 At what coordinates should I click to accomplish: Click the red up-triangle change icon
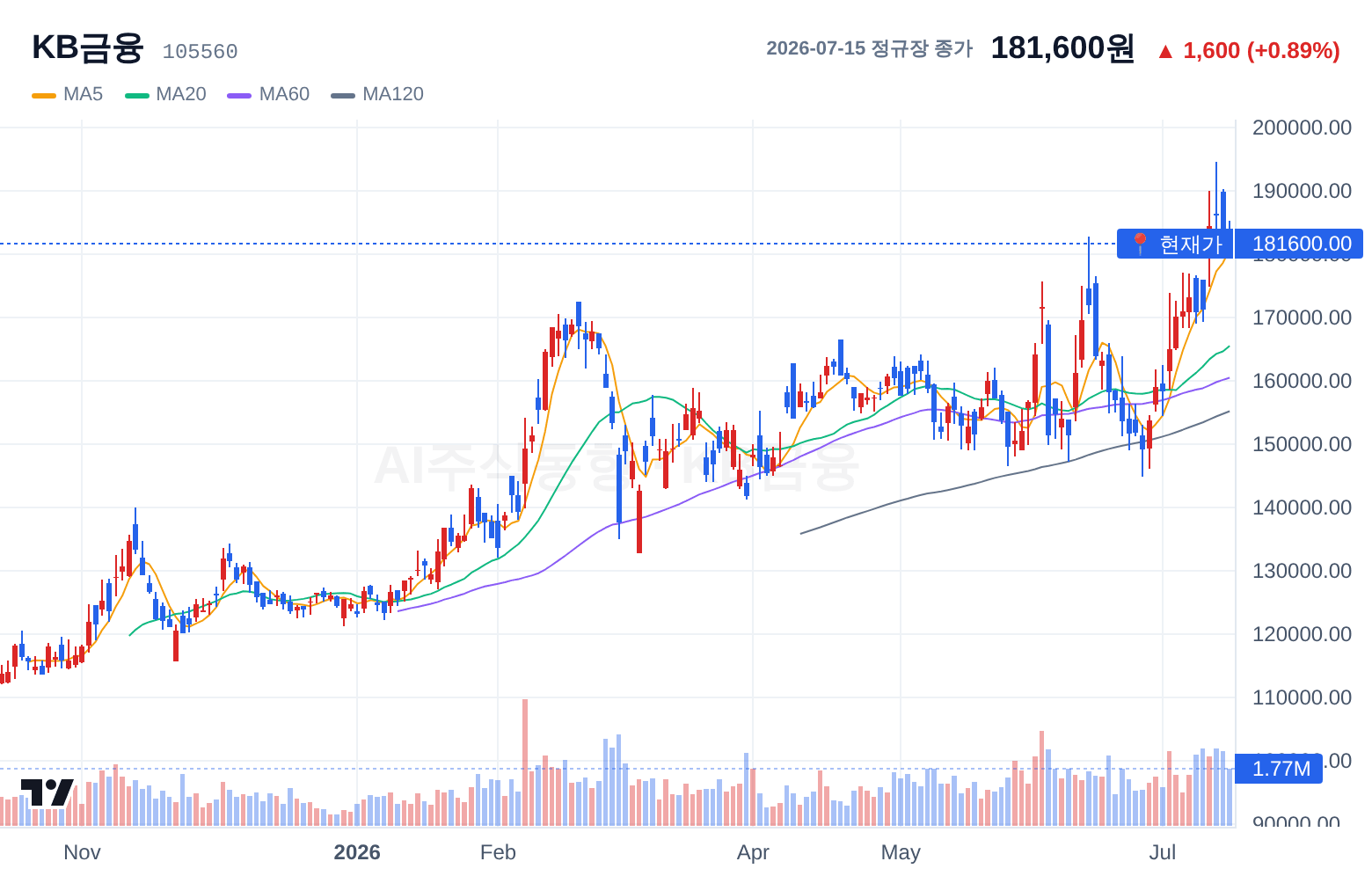pos(1165,52)
